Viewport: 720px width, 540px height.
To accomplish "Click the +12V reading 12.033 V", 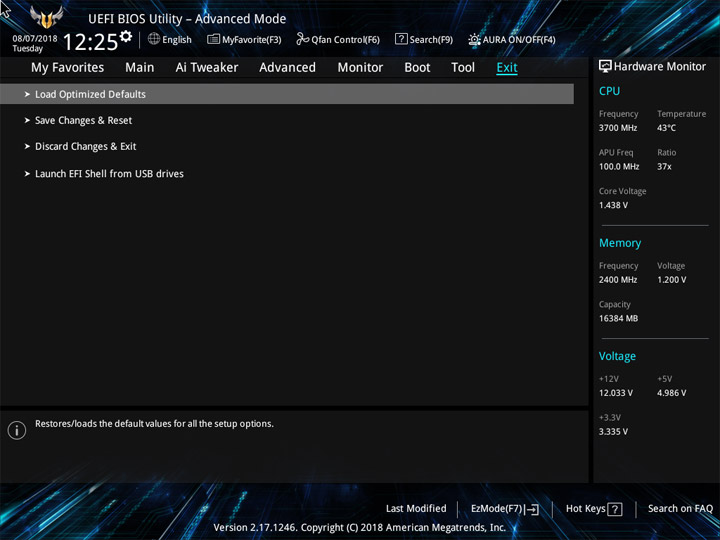I will coord(615,393).
